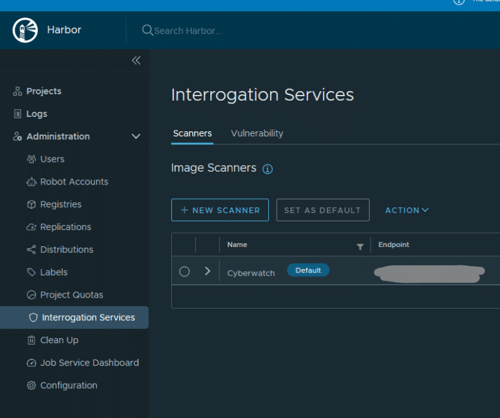Click the Image Scanners info icon
This screenshot has width=500, height=418.
point(267,169)
